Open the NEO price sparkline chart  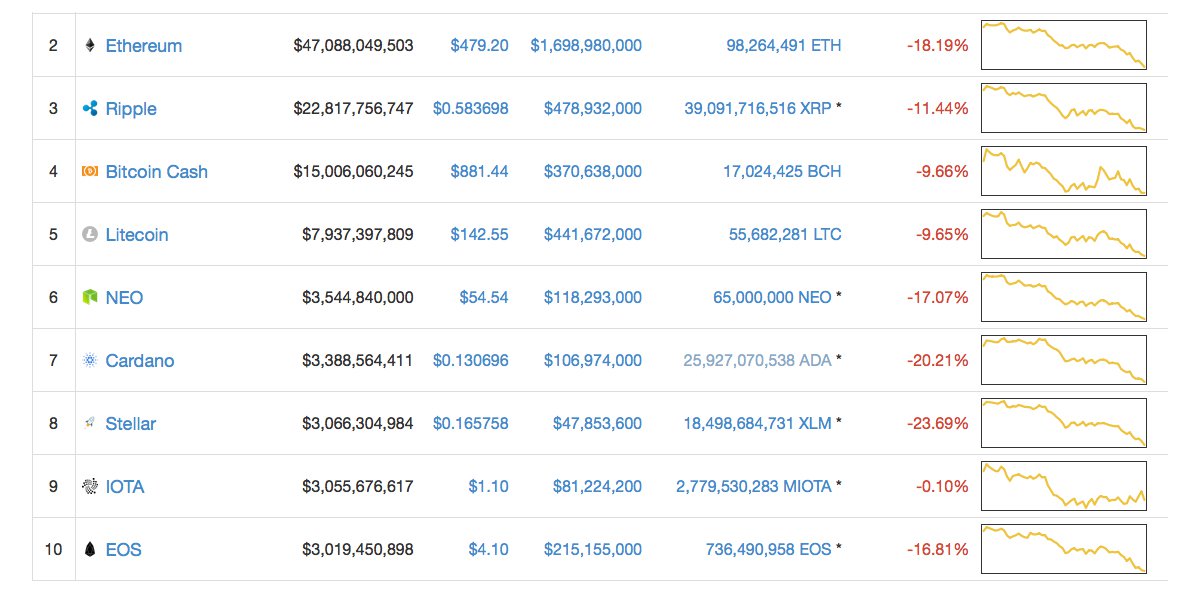pyautogui.click(x=1064, y=297)
